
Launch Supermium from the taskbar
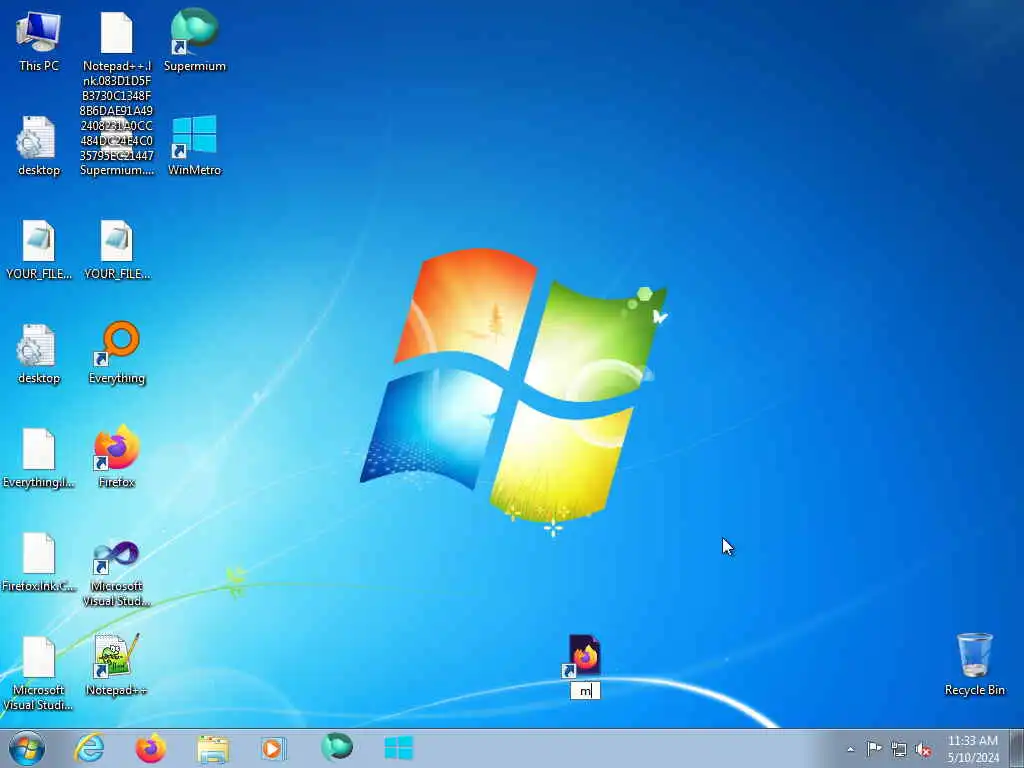click(x=337, y=748)
